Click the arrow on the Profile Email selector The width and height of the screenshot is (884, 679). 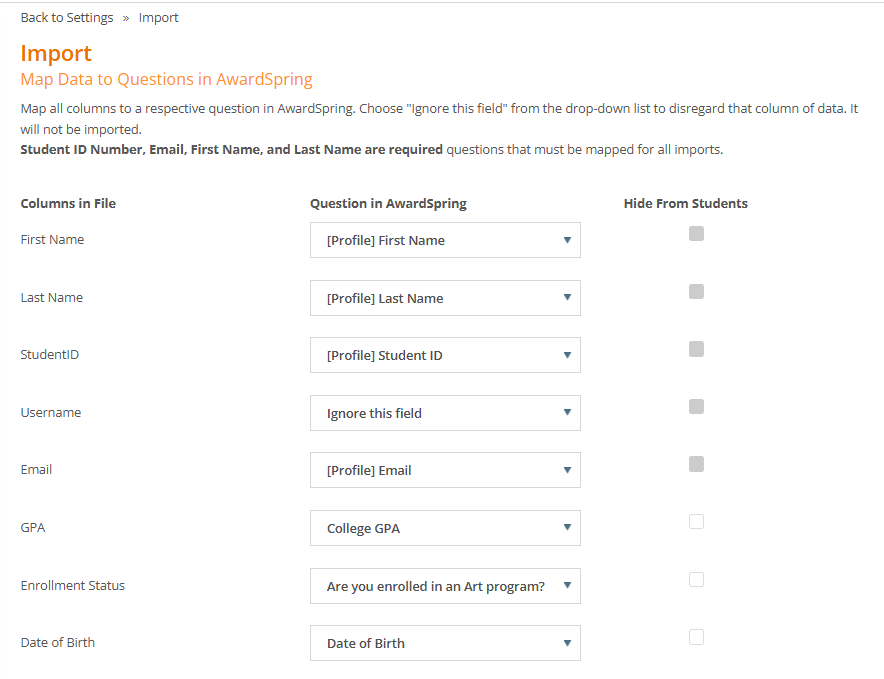click(567, 470)
